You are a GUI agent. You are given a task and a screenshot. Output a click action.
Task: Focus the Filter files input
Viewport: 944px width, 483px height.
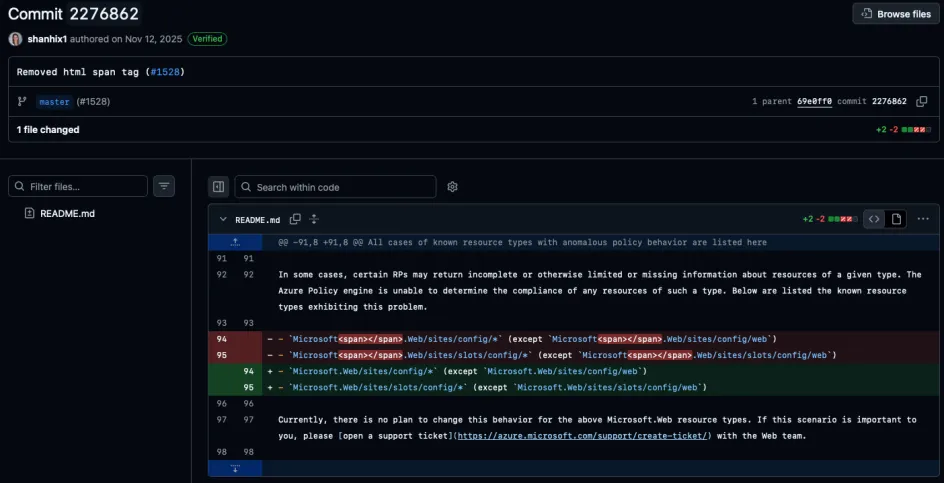coord(78,186)
